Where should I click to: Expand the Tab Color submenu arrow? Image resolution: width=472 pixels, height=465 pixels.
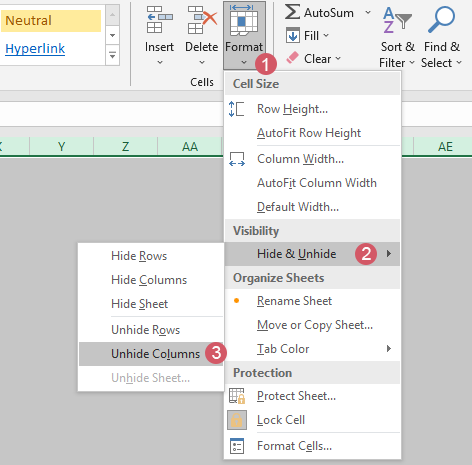coord(389,349)
